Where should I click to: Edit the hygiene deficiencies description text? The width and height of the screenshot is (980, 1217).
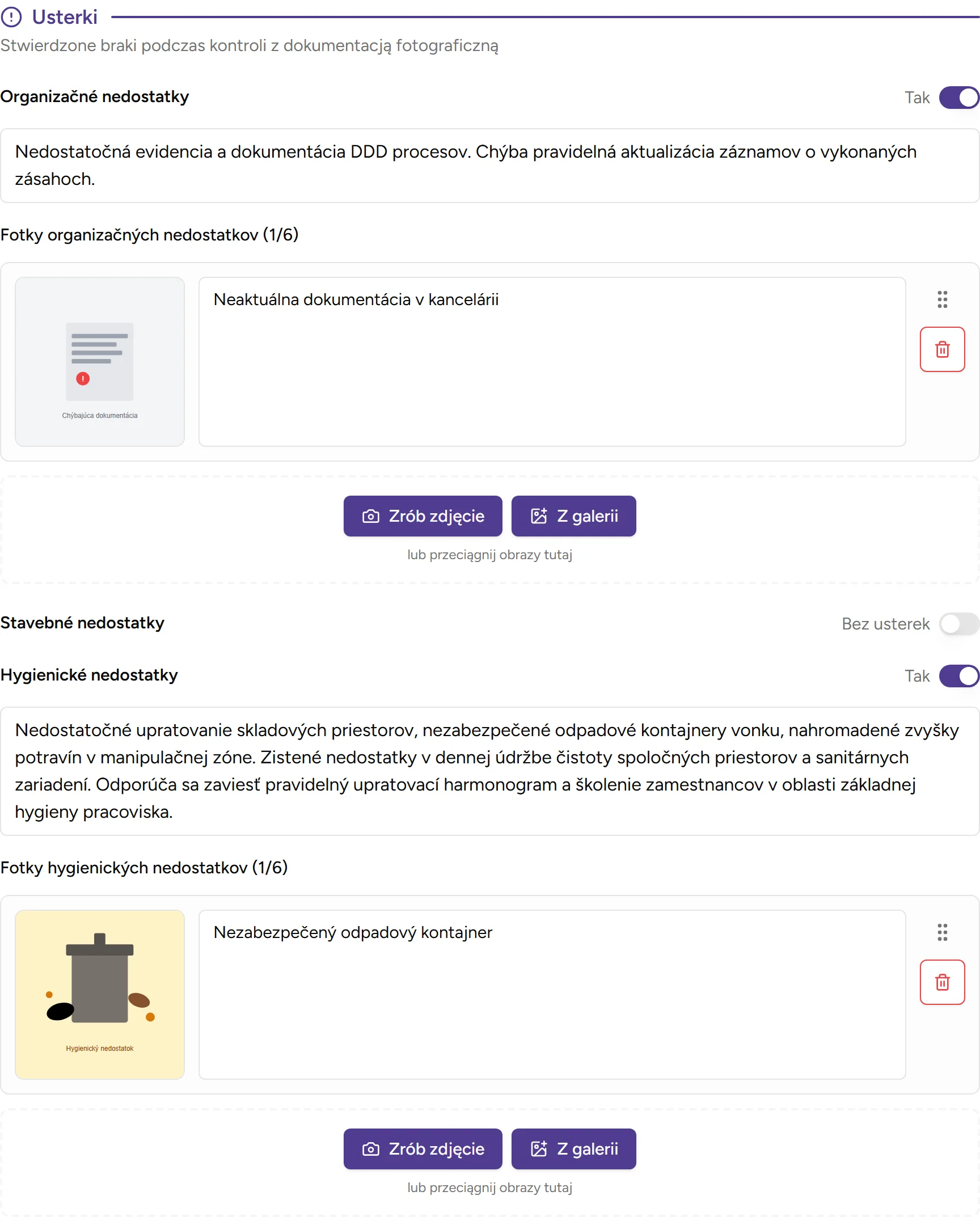pos(490,771)
